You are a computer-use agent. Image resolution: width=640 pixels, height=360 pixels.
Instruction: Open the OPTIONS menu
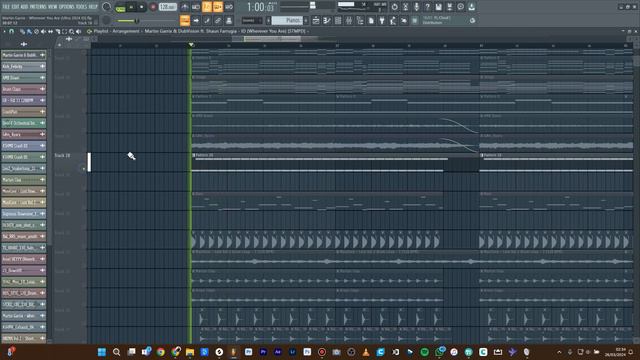point(67,7)
